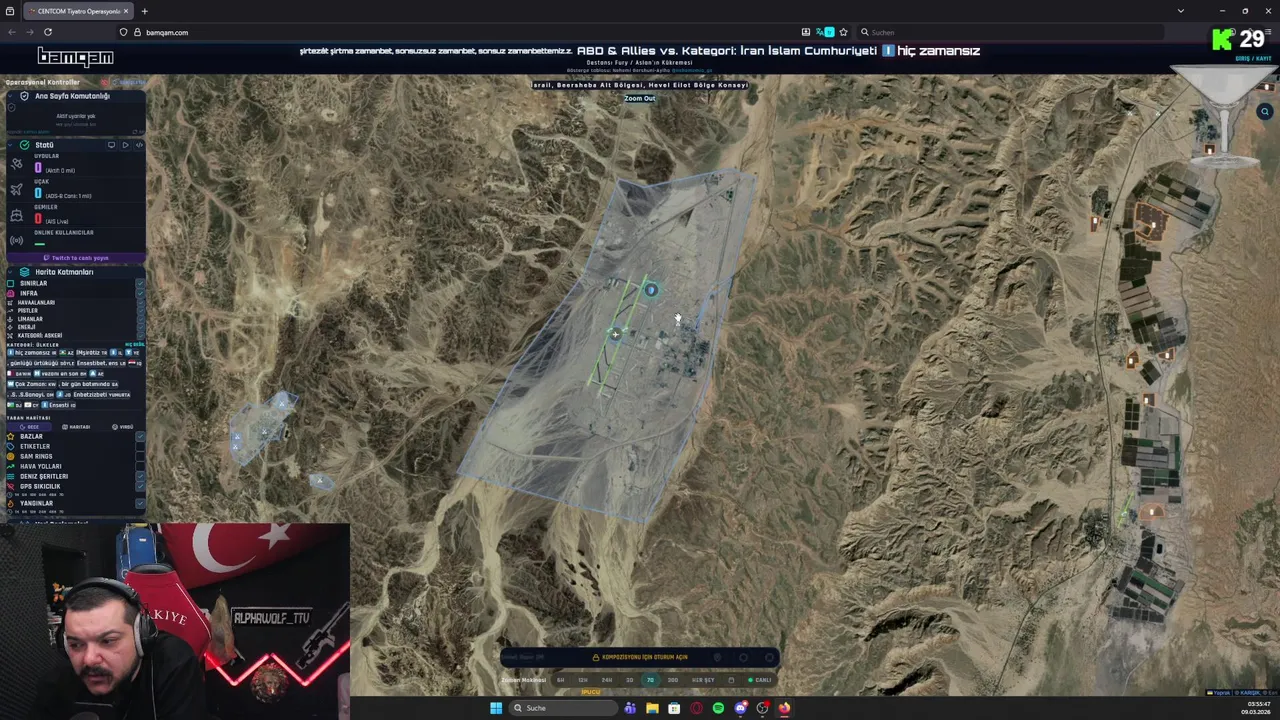
Task: Open Opera browser from the taskbar
Action: pos(696,708)
